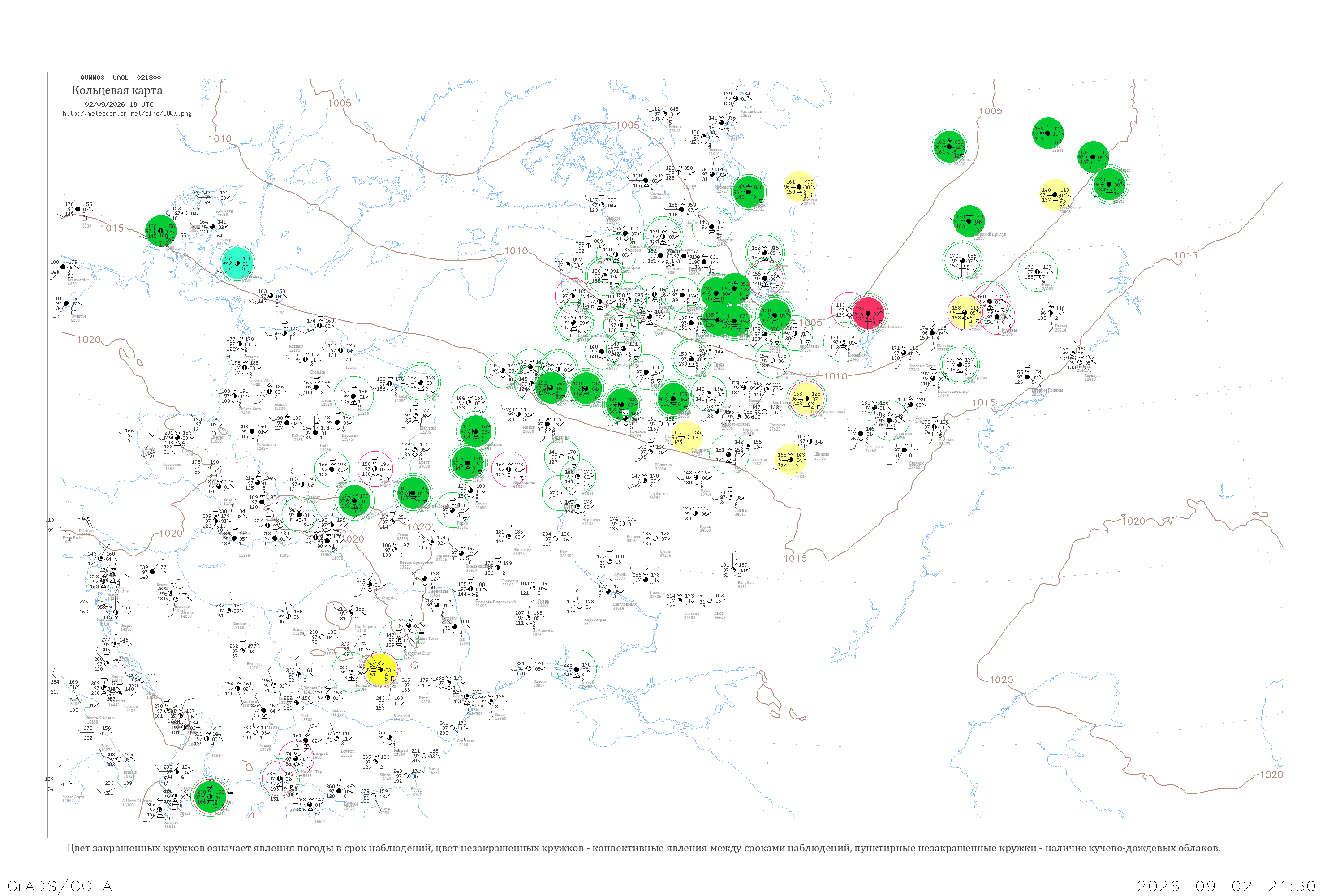Image resolution: width=1344 pixels, height=896 pixels.
Task: Click the yellow Котельнич station circle
Action: pos(964,313)
